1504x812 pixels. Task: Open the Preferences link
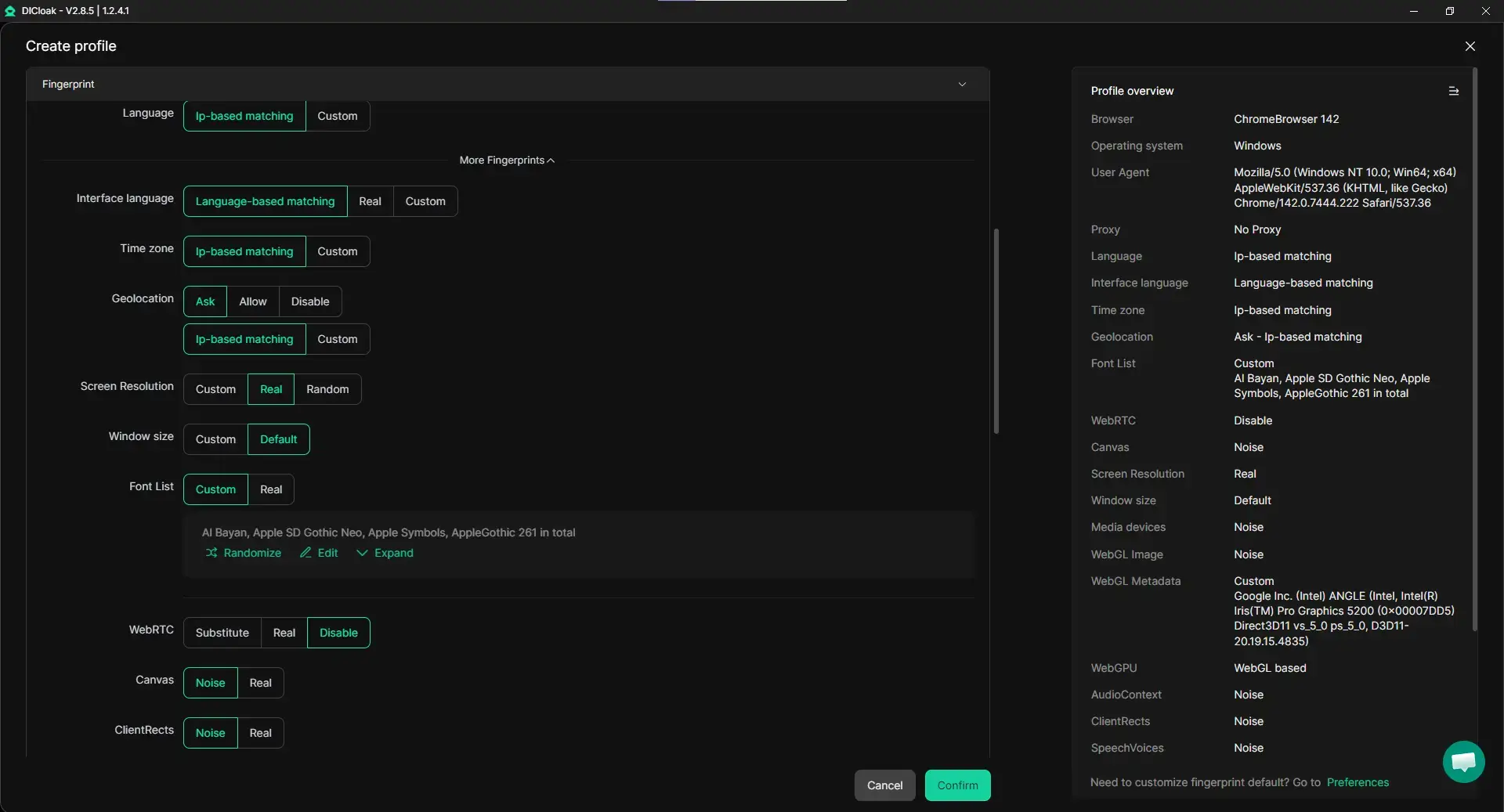(1357, 782)
